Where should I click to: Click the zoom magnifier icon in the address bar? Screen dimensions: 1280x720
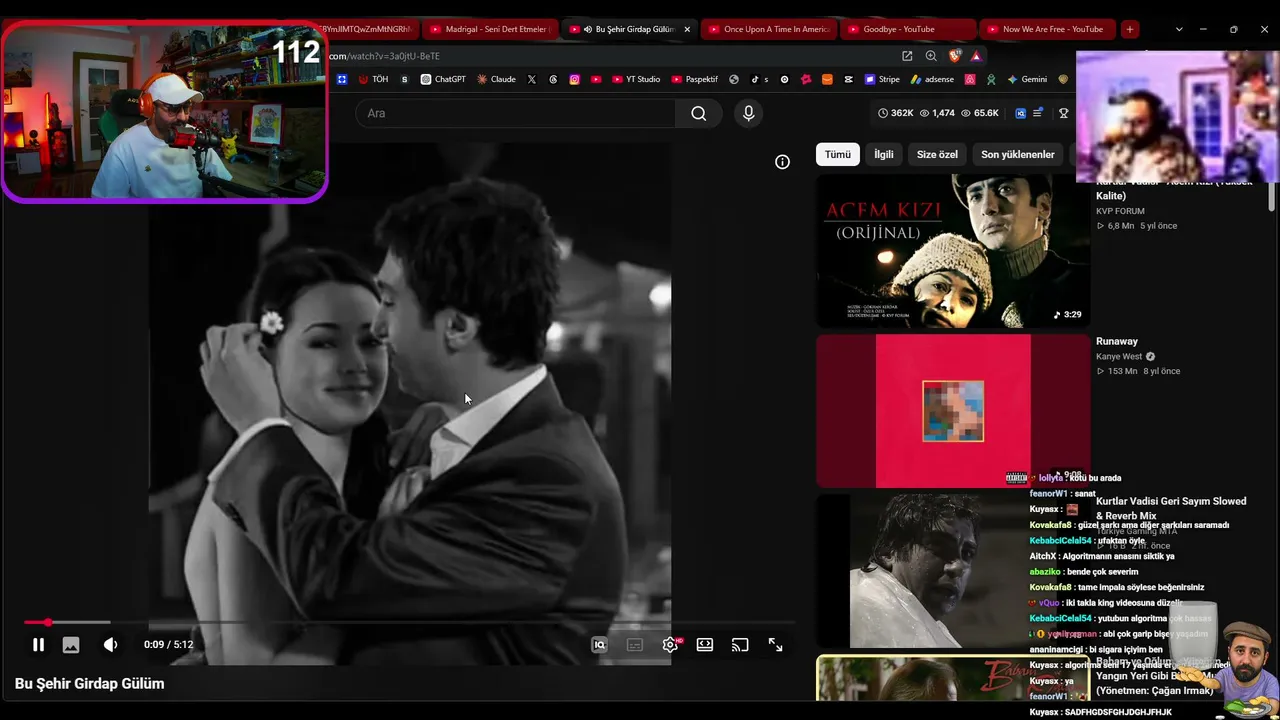[931, 56]
